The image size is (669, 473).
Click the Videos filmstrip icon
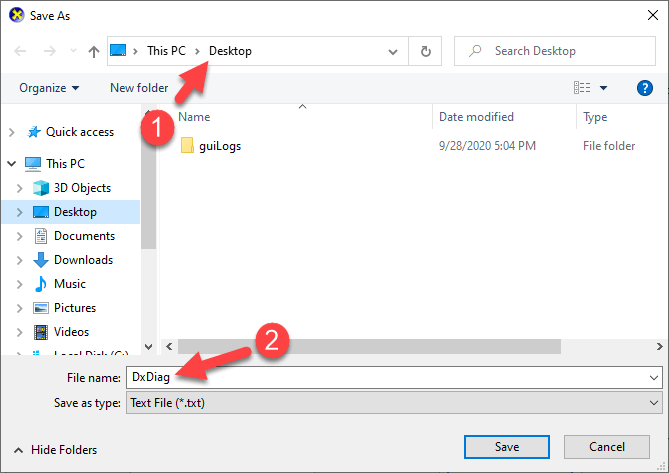tap(41, 332)
